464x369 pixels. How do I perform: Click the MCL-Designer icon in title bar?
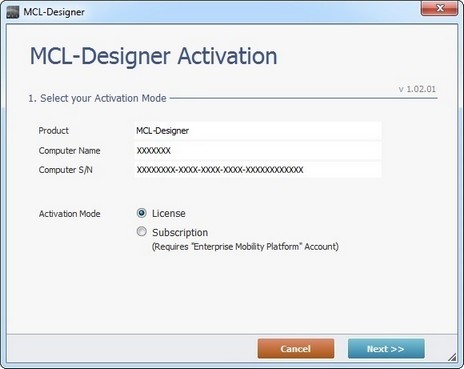pyautogui.click(x=13, y=12)
